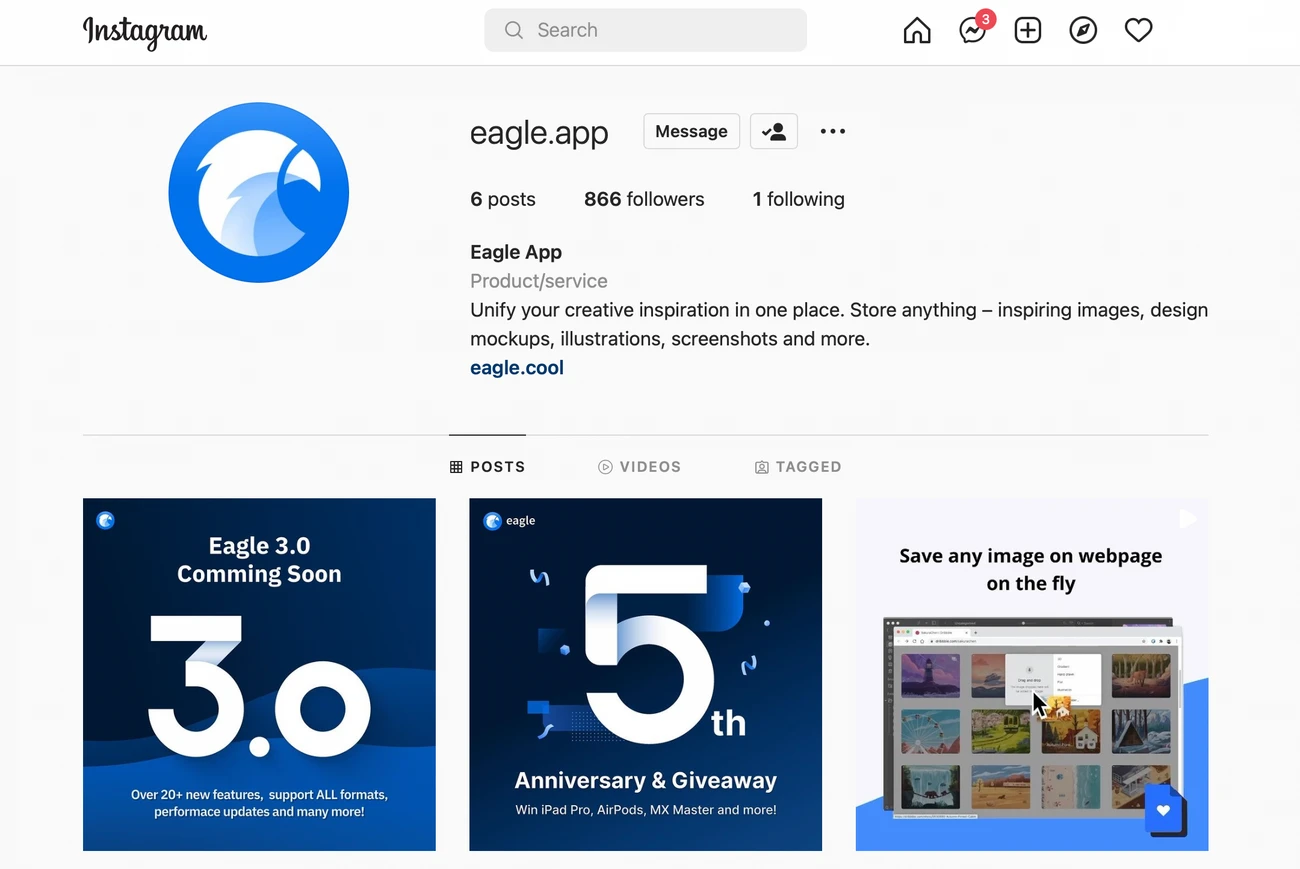Open the Home feed icon
The height and width of the screenshot is (869, 1300).
[x=917, y=30]
